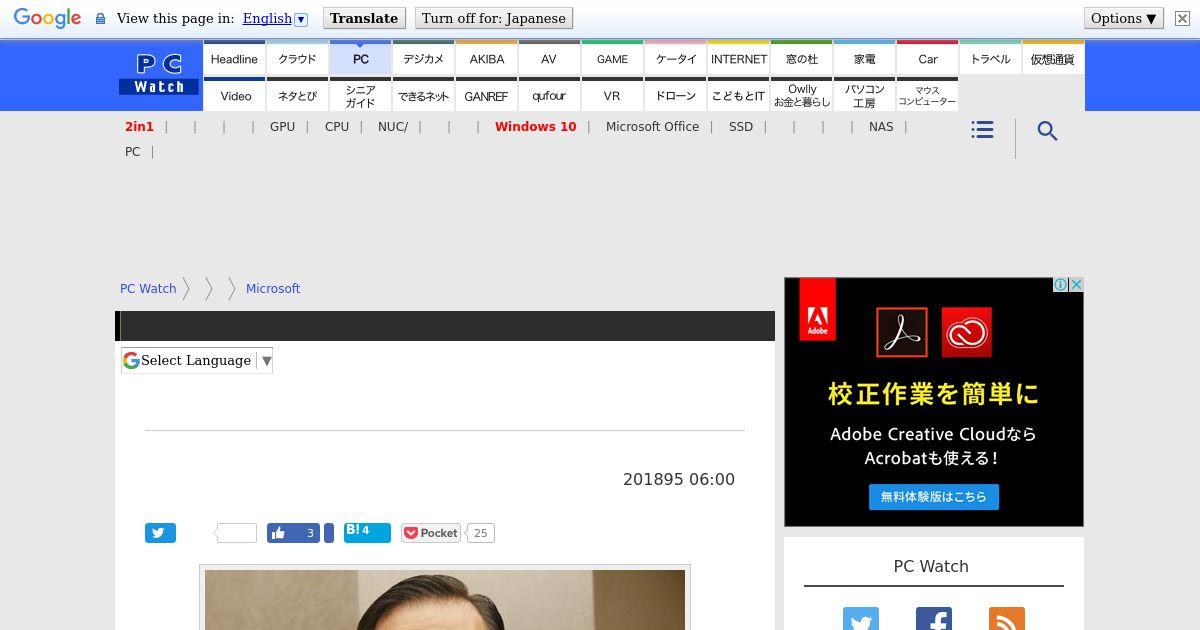Click the Microsoft breadcrumb link
Image resolution: width=1200 pixels, height=630 pixels.
273,289
